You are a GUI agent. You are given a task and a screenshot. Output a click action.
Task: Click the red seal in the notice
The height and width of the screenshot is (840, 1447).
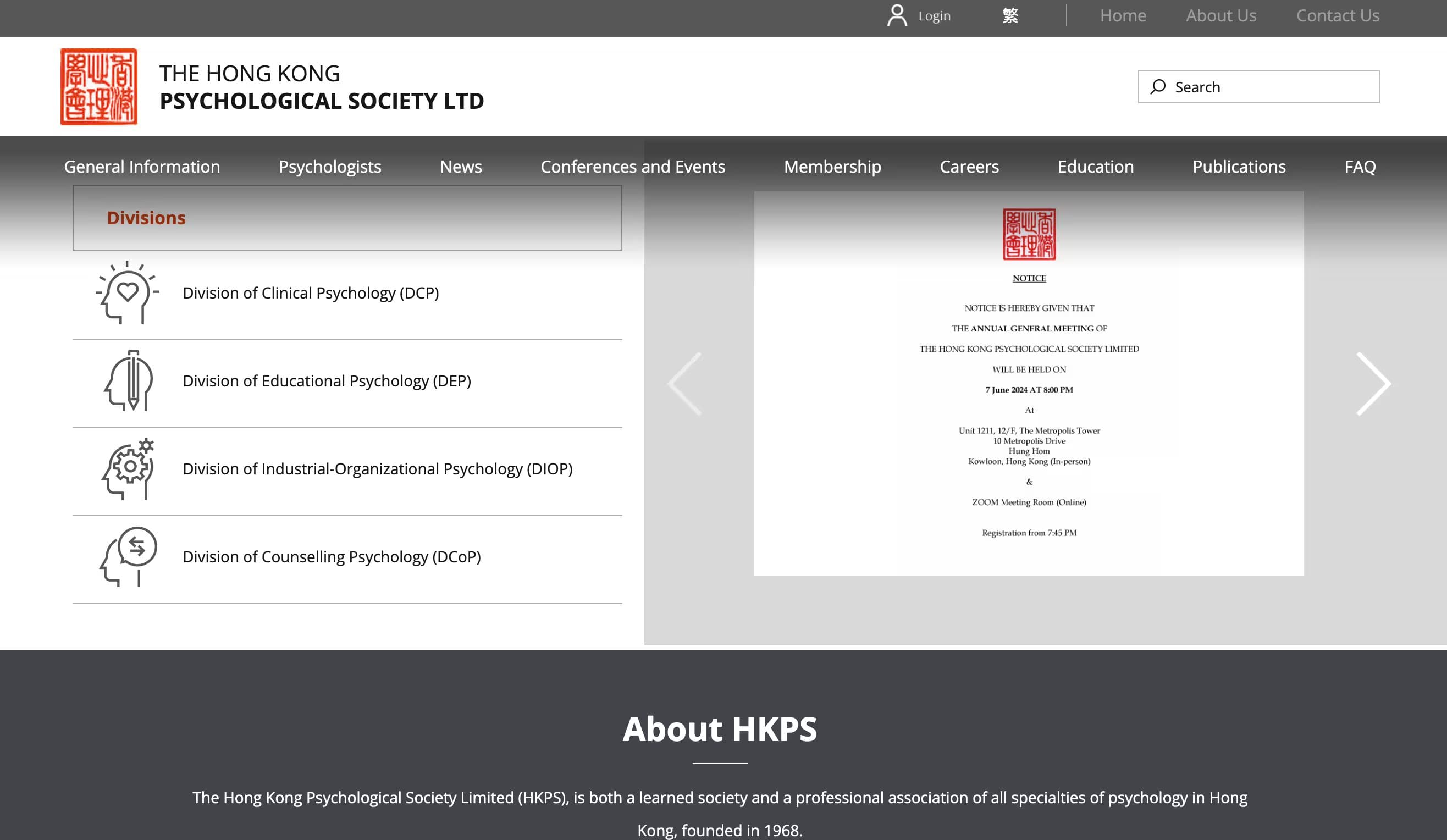(x=1029, y=234)
